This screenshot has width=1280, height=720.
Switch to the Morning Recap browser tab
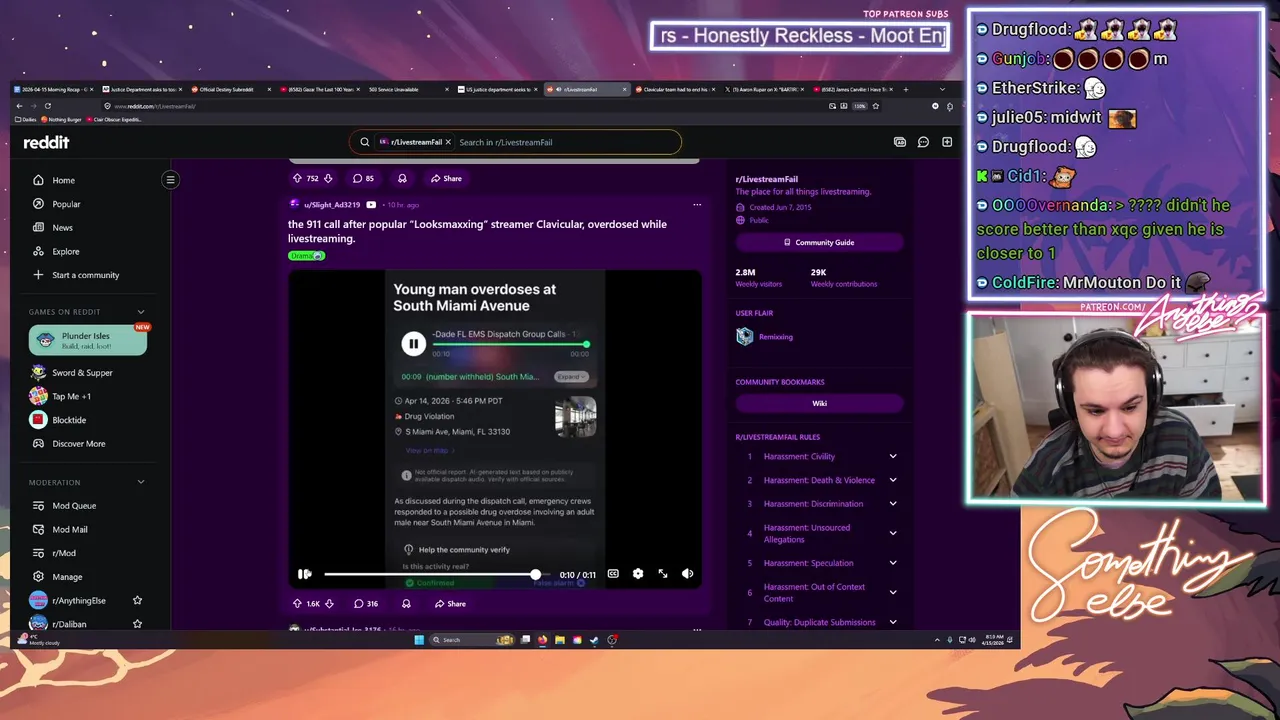tap(53, 89)
